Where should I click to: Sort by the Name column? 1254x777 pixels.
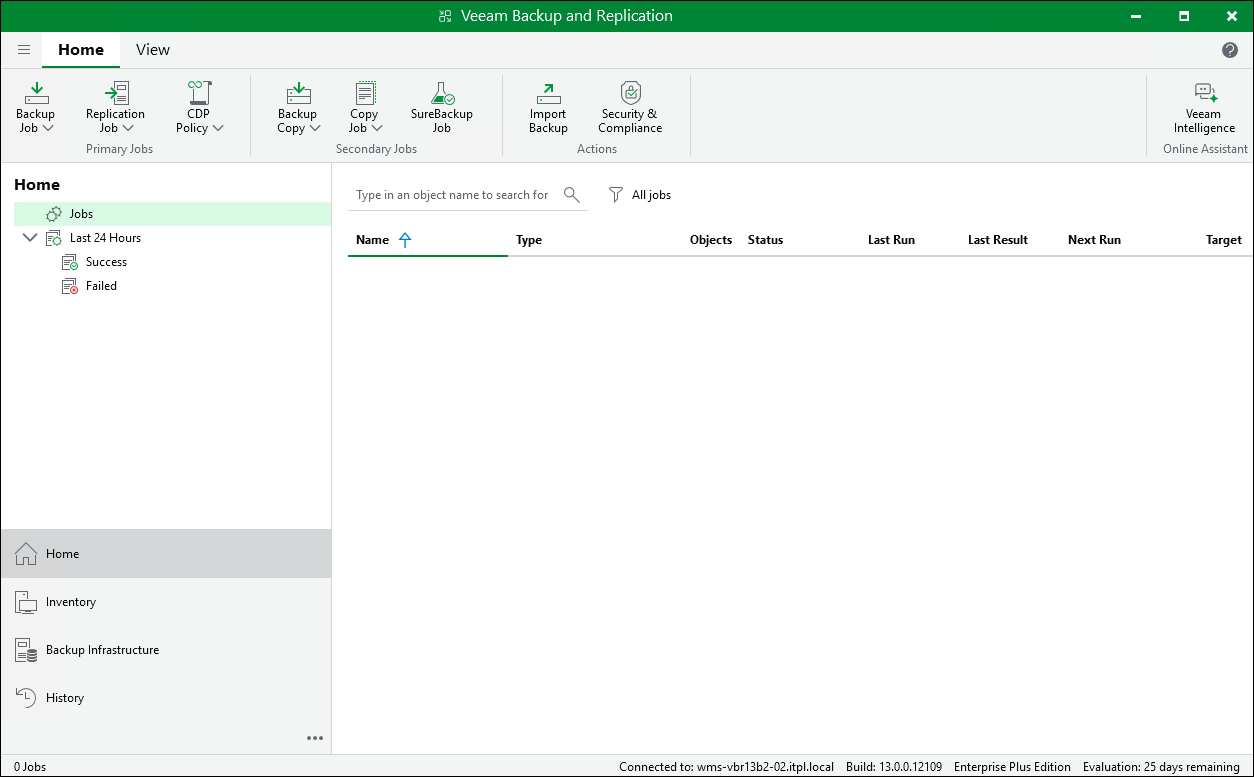tap(428, 240)
